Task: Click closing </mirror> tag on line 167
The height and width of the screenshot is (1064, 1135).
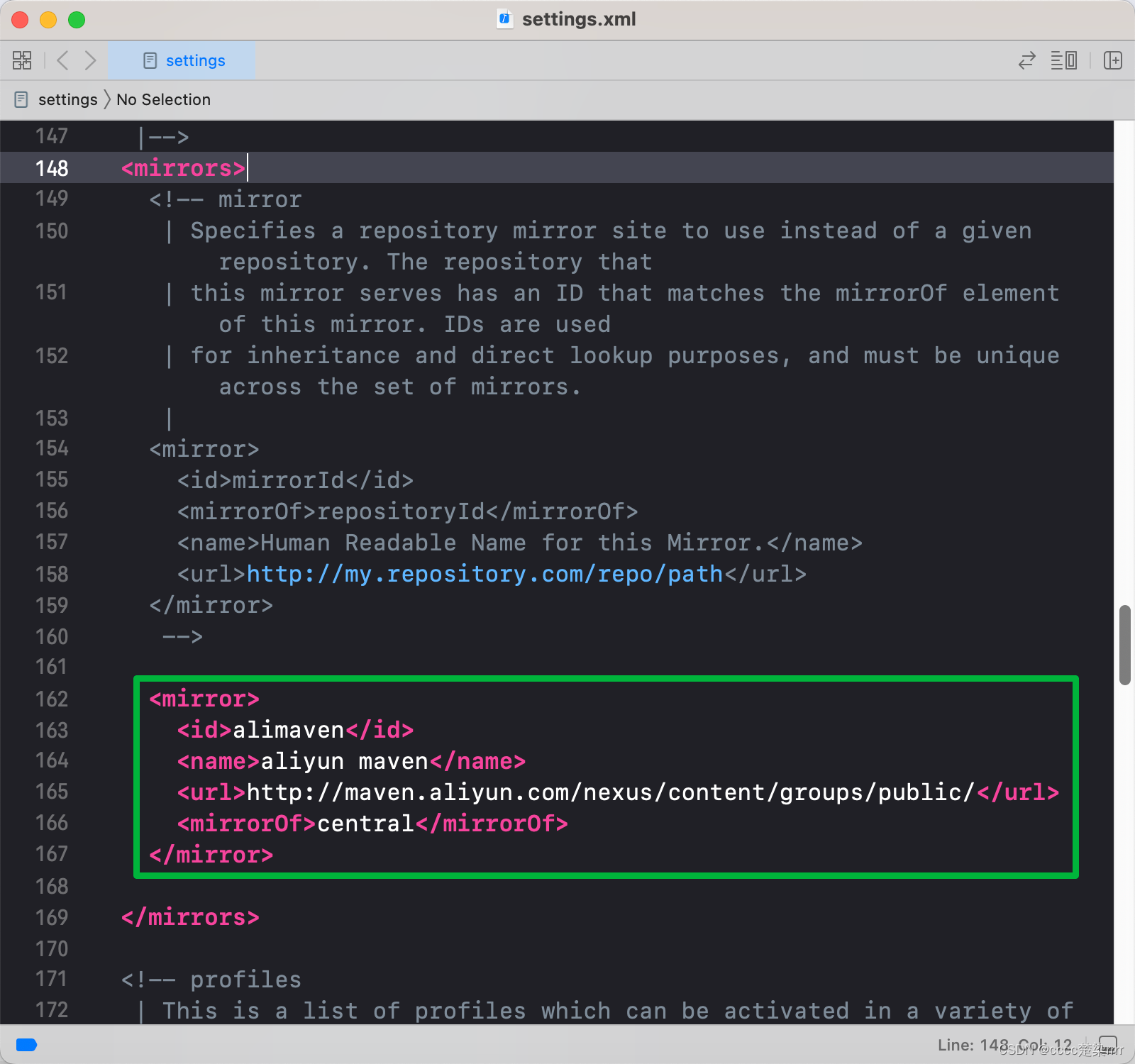Action: point(211,855)
